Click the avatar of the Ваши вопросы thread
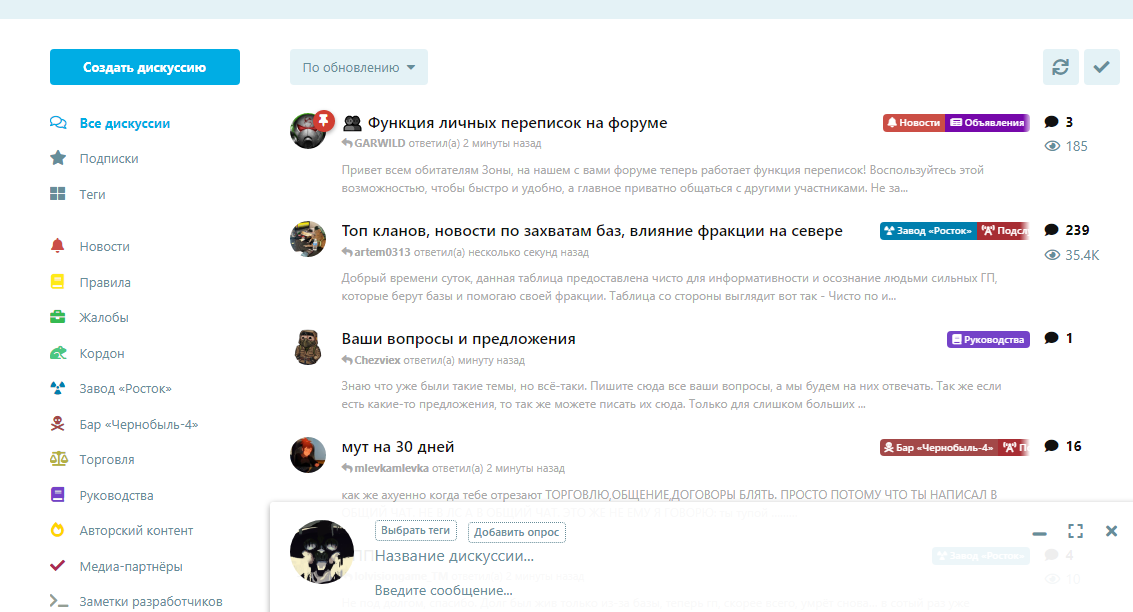Viewport: 1133px width, 612px height. pyautogui.click(x=308, y=346)
